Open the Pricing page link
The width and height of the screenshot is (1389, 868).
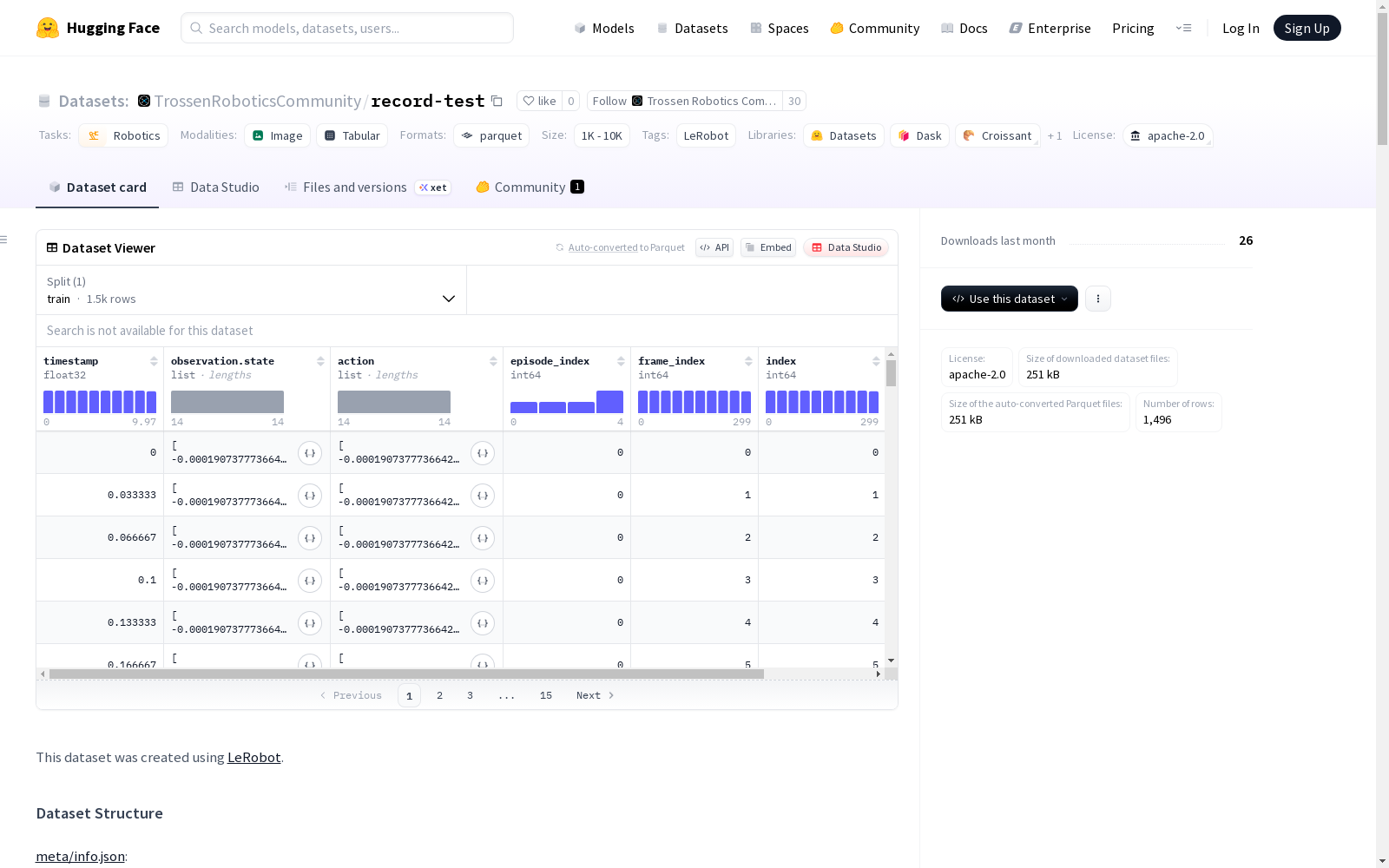click(1133, 28)
